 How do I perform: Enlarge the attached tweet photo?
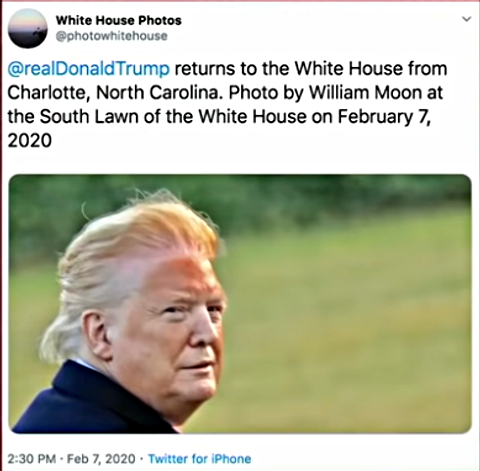240,304
